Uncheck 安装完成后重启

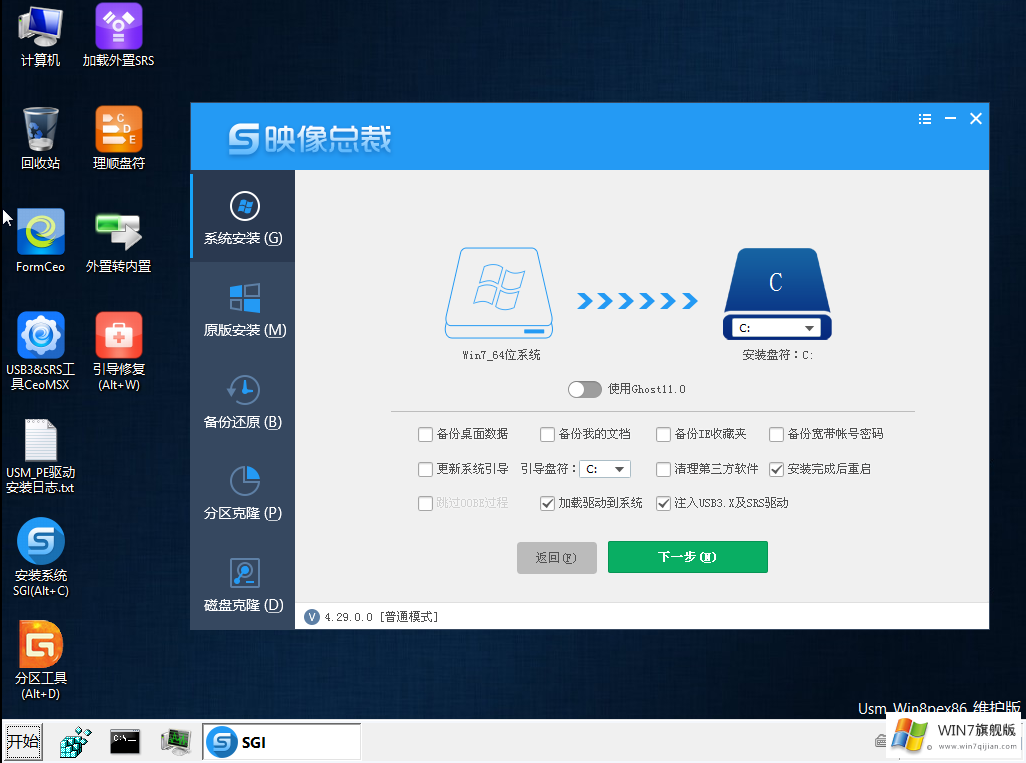tap(777, 469)
